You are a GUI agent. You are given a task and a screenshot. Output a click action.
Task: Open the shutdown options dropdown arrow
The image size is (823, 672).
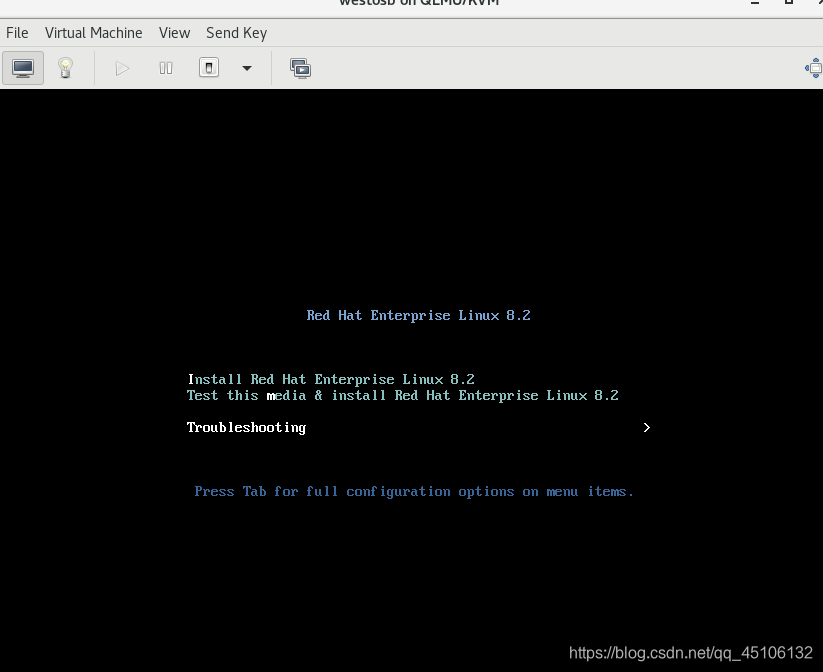(247, 68)
